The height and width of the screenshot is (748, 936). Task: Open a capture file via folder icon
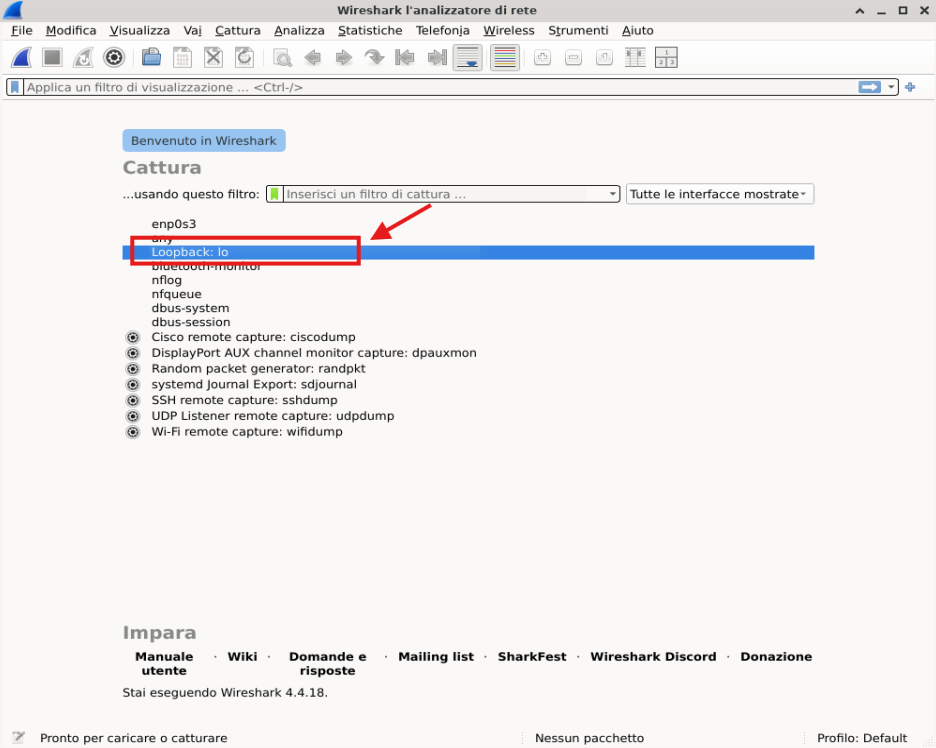(152, 58)
